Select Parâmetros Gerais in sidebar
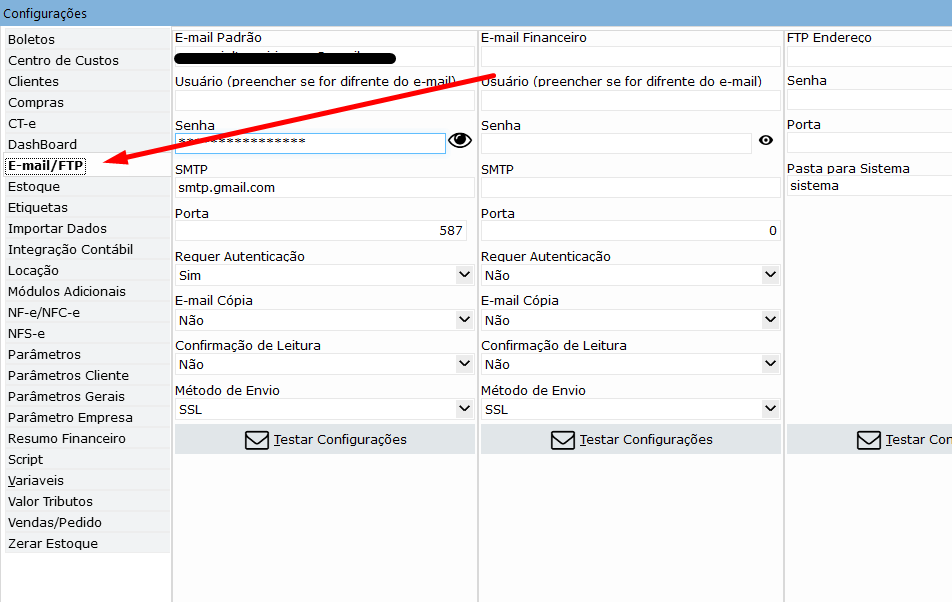 66,397
